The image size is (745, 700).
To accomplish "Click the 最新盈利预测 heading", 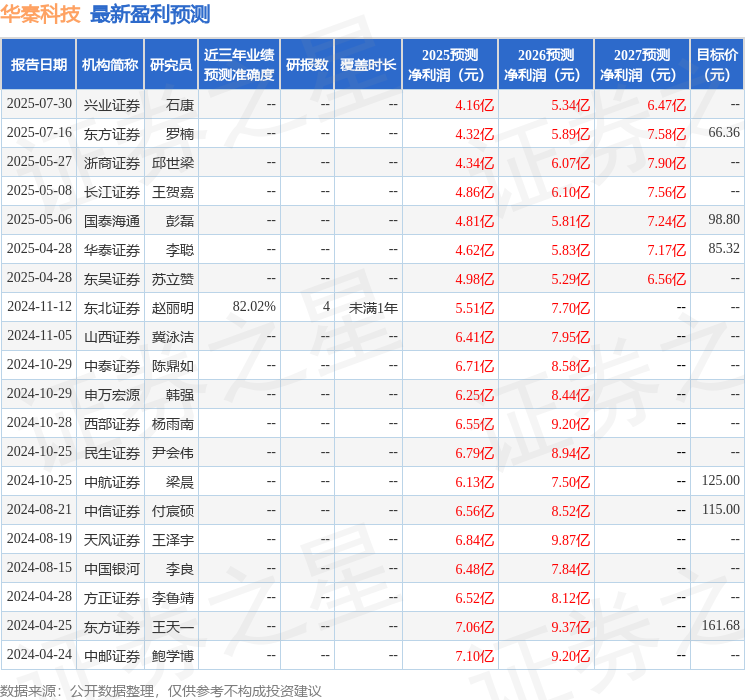I will [150, 14].
